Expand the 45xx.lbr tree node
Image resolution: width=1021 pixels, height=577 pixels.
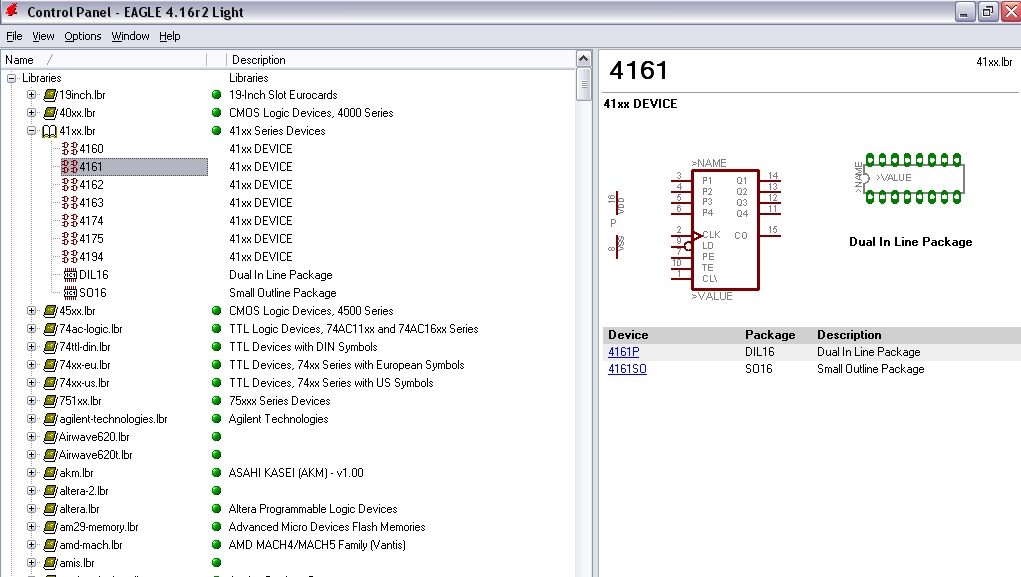click(x=31, y=311)
